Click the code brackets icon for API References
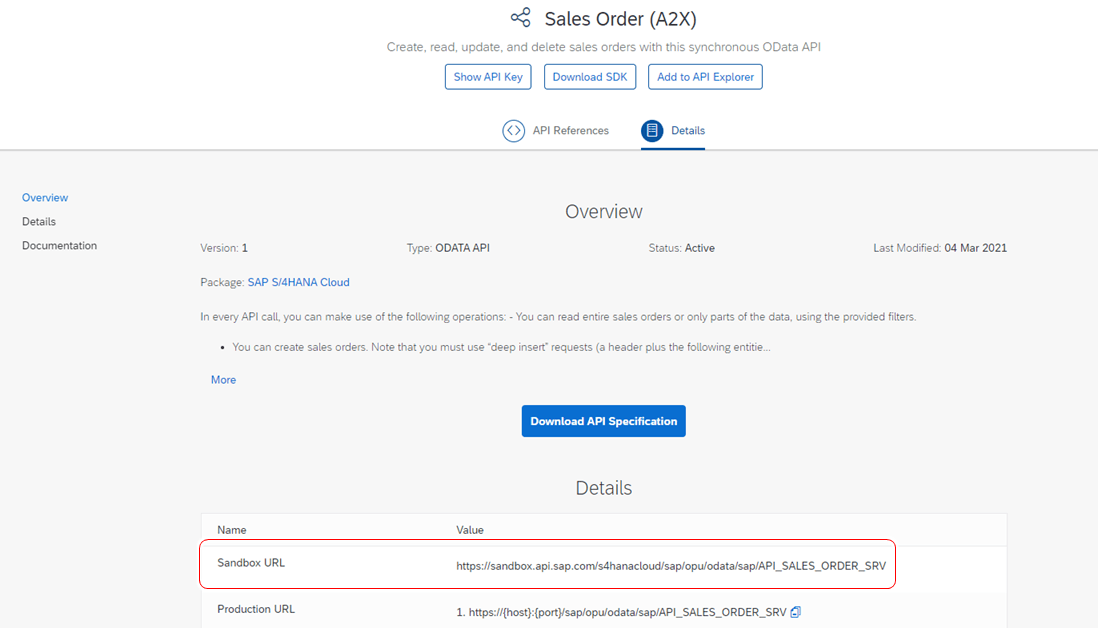The width and height of the screenshot is (1098, 628). point(513,131)
